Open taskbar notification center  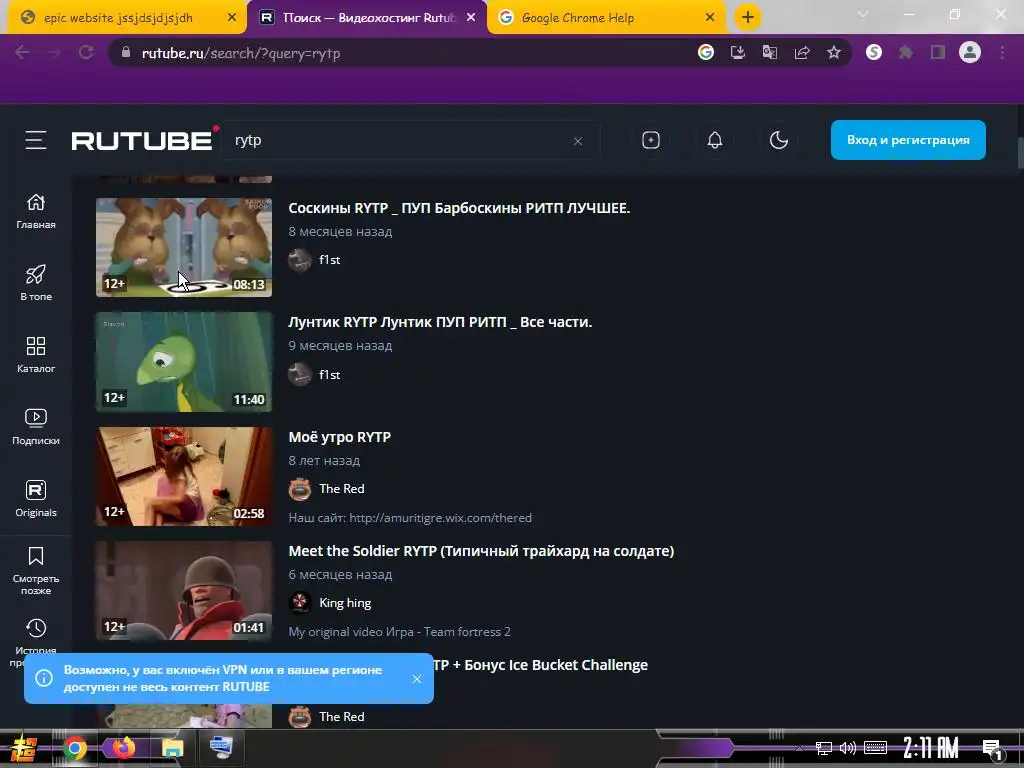point(992,749)
